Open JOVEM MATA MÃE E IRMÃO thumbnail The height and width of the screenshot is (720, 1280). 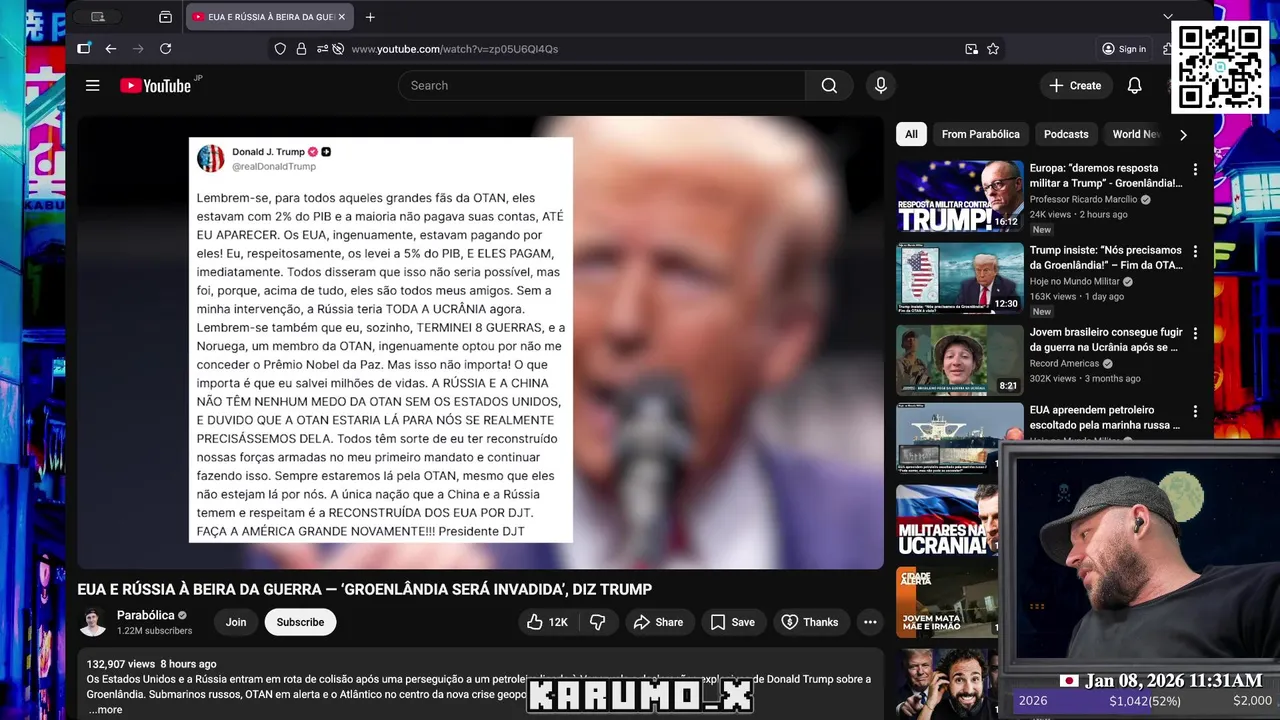947,602
